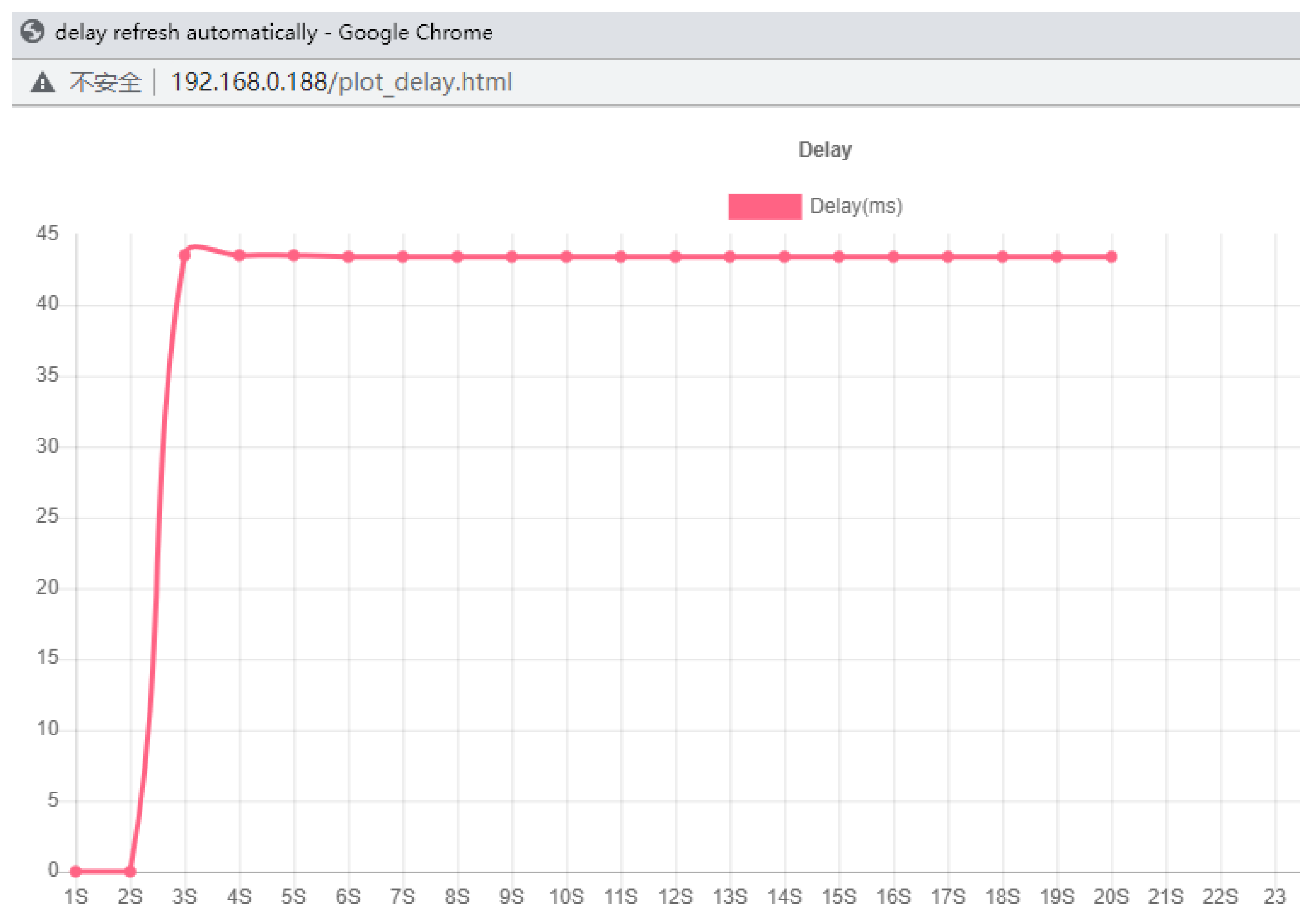Click the 不安全 security label

[105, 82]
